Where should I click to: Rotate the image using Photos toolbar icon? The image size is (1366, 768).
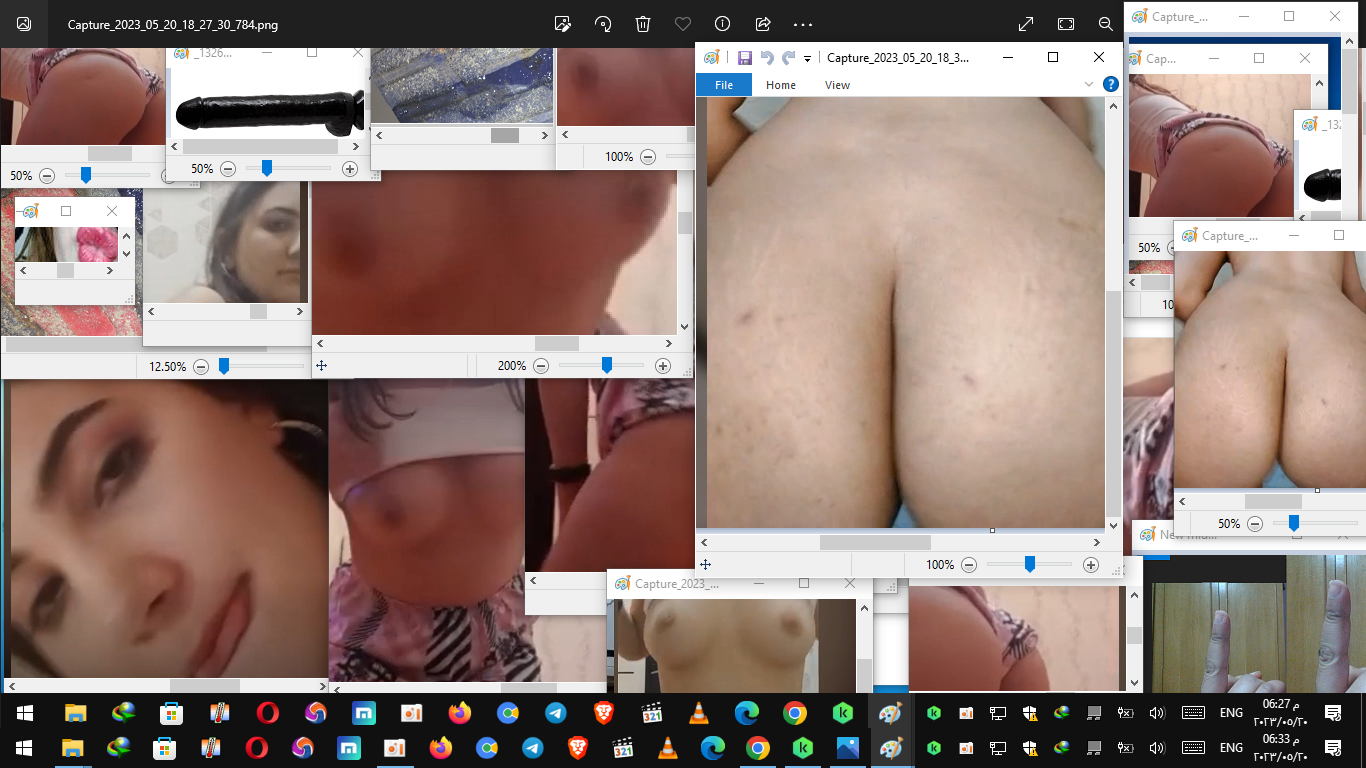click(603, 24)
